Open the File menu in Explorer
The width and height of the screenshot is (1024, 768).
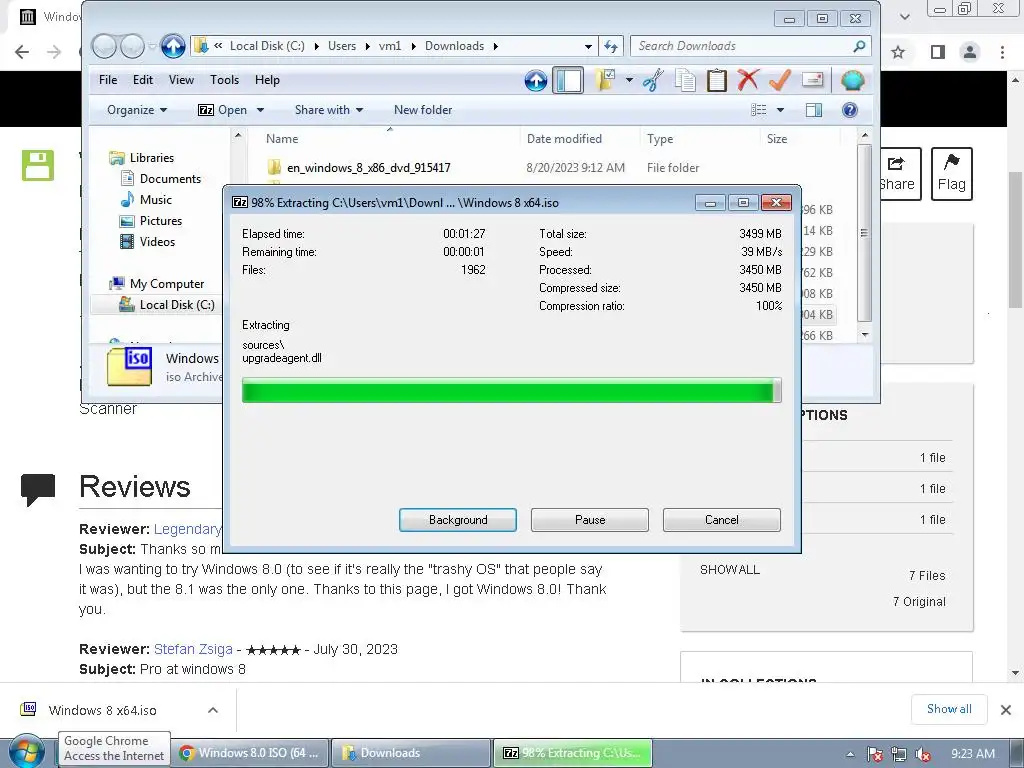[x=108, y=80]
